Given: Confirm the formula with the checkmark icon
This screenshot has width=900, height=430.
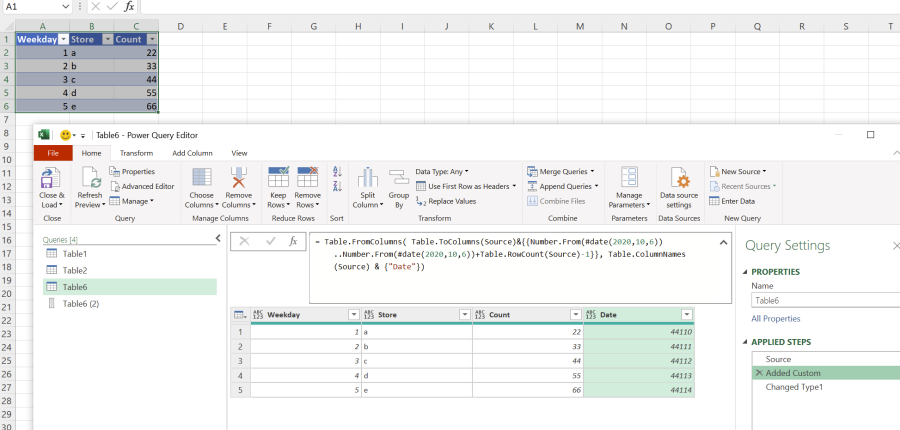Looking at the screenshot, I should tap(271, 242).
